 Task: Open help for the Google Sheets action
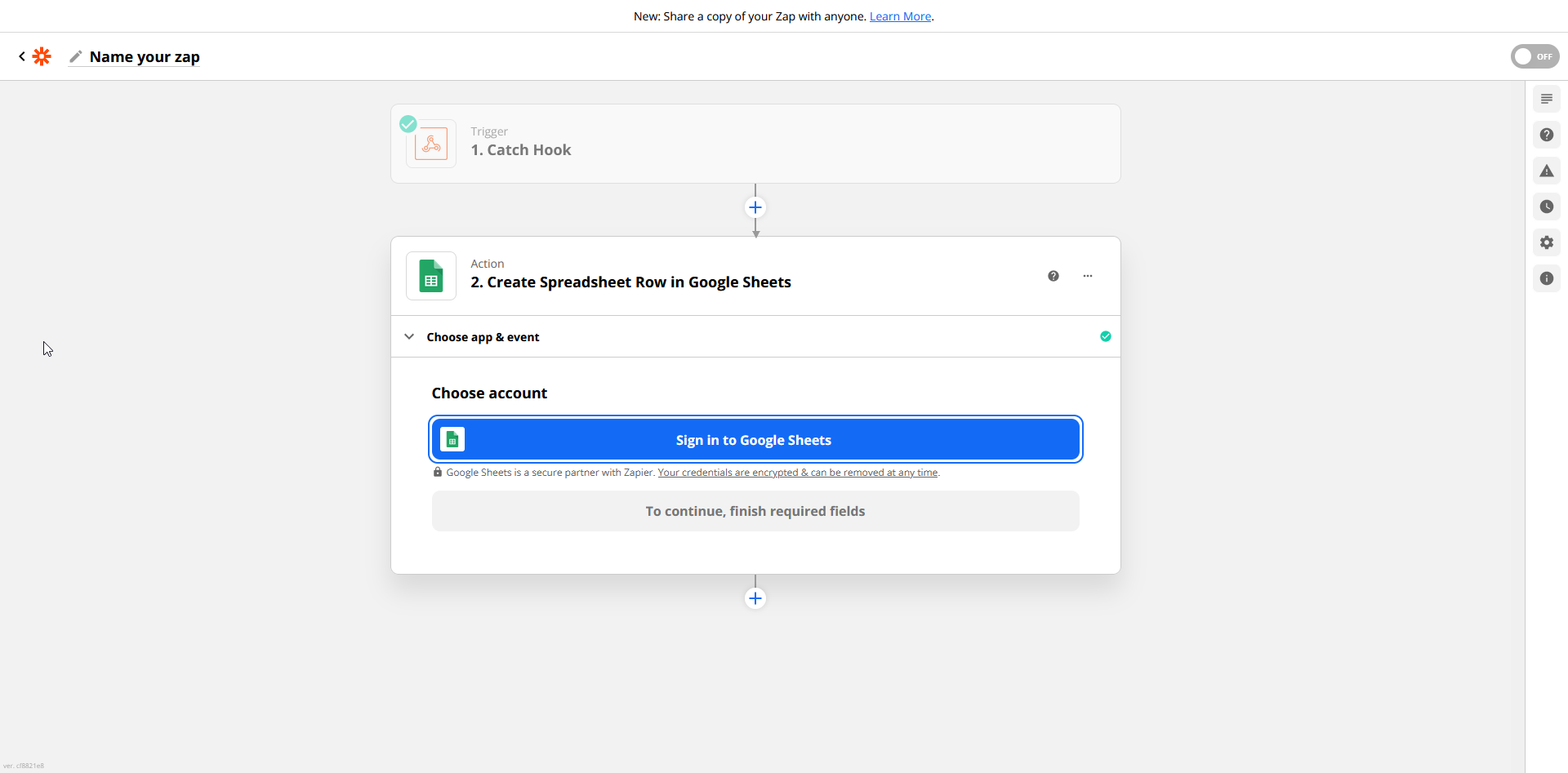click(1053, 276)
